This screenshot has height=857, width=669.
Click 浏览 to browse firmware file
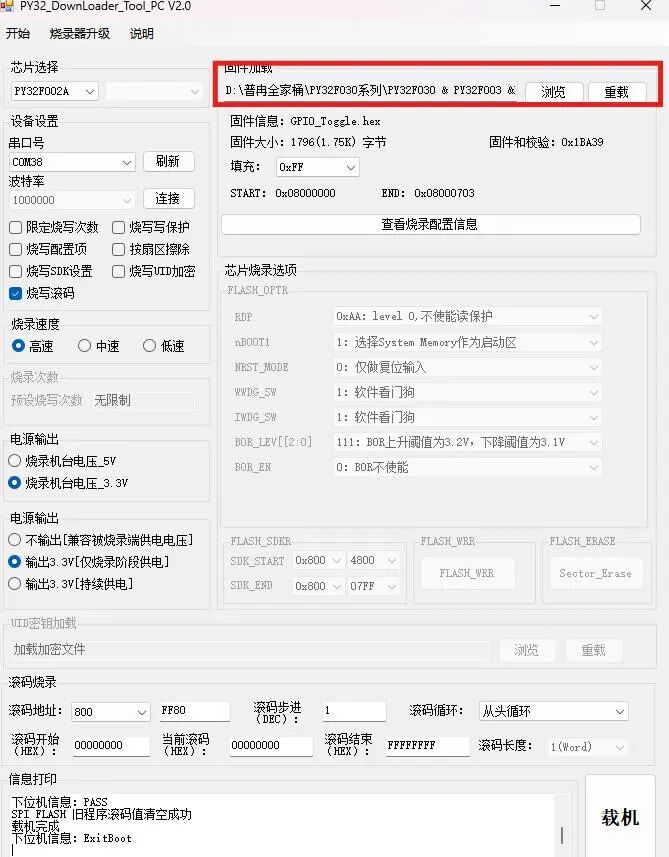pos(554,92)
